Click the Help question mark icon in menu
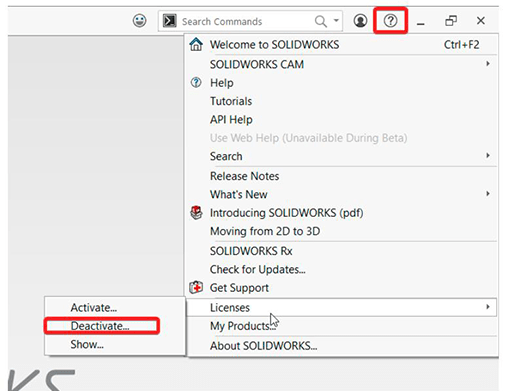This screenshot has height=391, width=512. coord(196,82)
